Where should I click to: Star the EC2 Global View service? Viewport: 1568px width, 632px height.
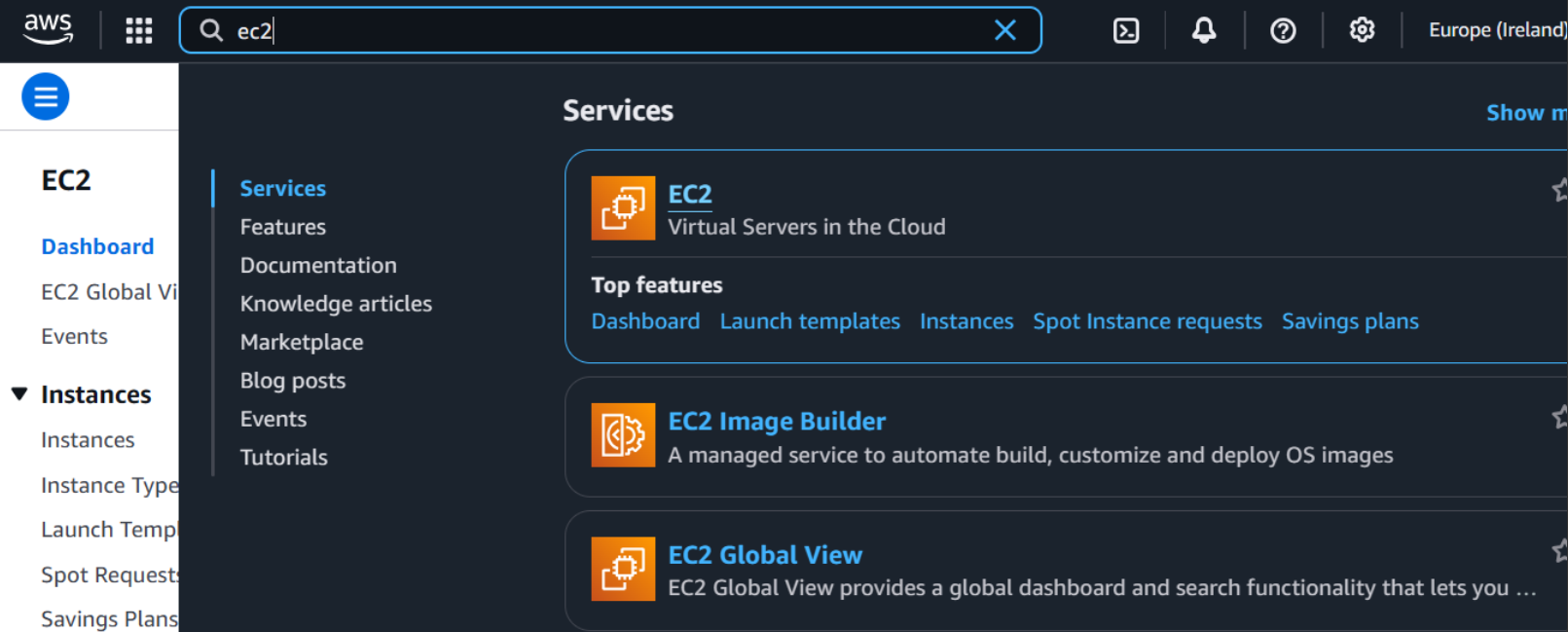click(x=1560, y=550)
